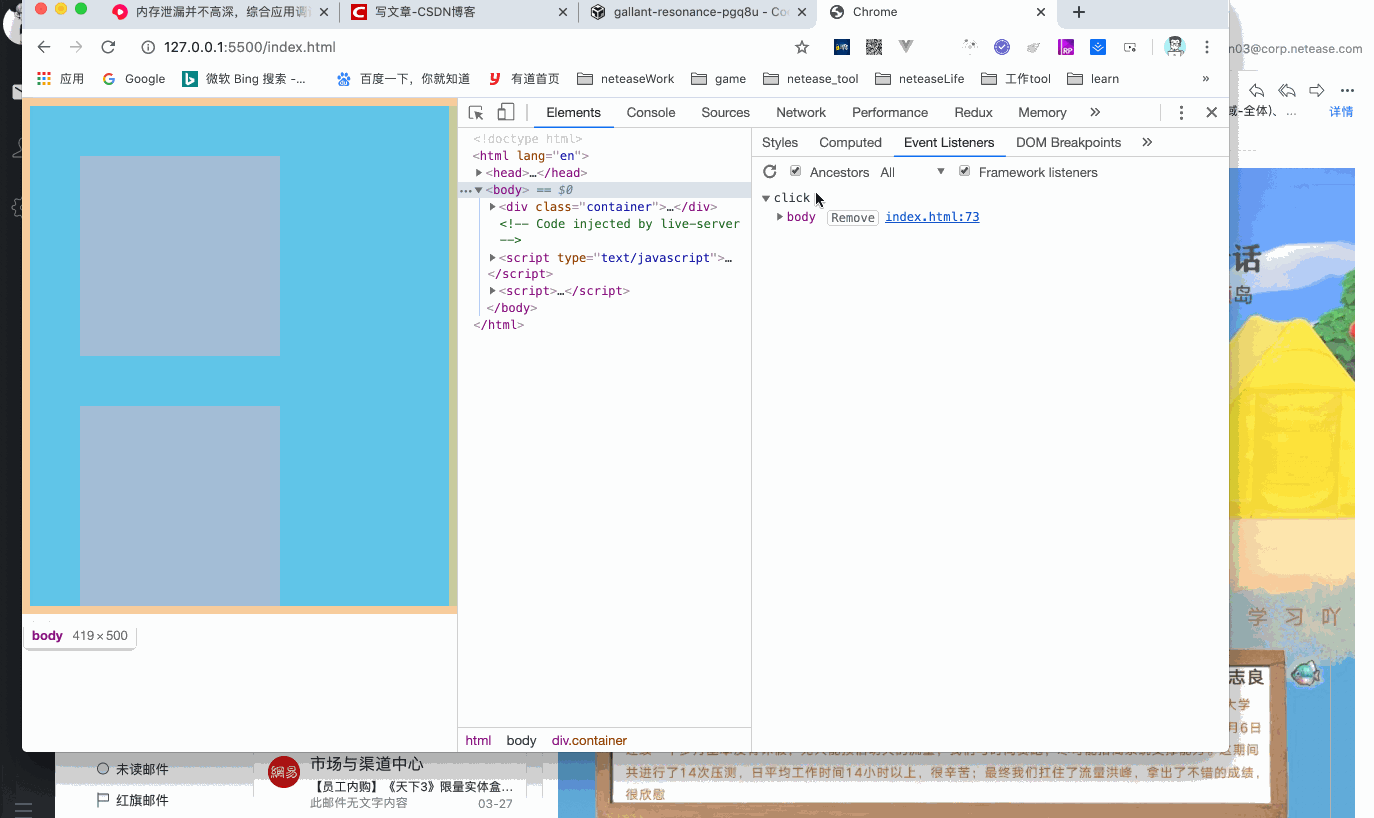
Task: Open the Performance panel
Action: tap(890, 112)
